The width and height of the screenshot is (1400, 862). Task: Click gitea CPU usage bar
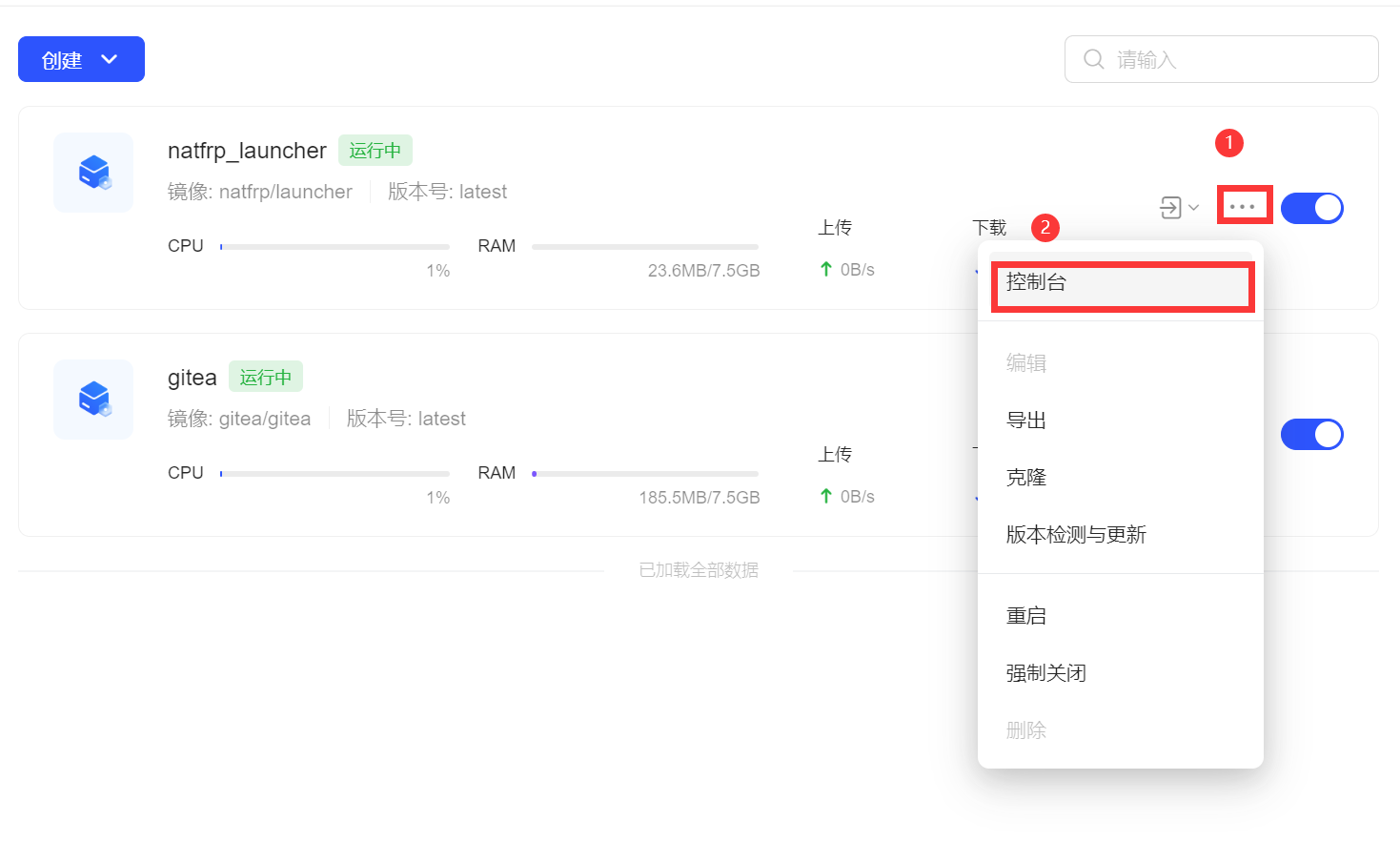click(x=335, y=474)
